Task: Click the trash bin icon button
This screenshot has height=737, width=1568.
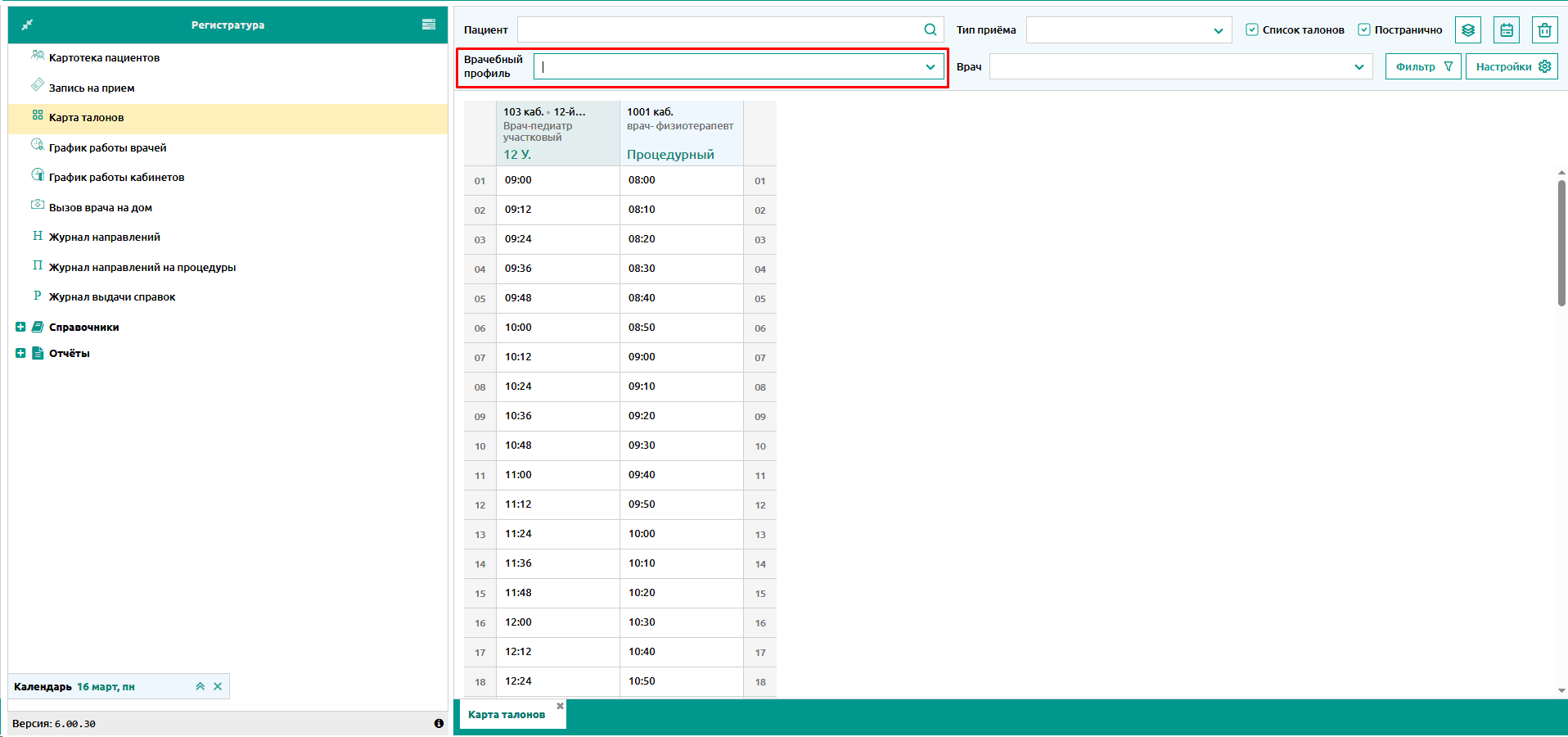Action: pyautogui.click(x=1544, y=30)
